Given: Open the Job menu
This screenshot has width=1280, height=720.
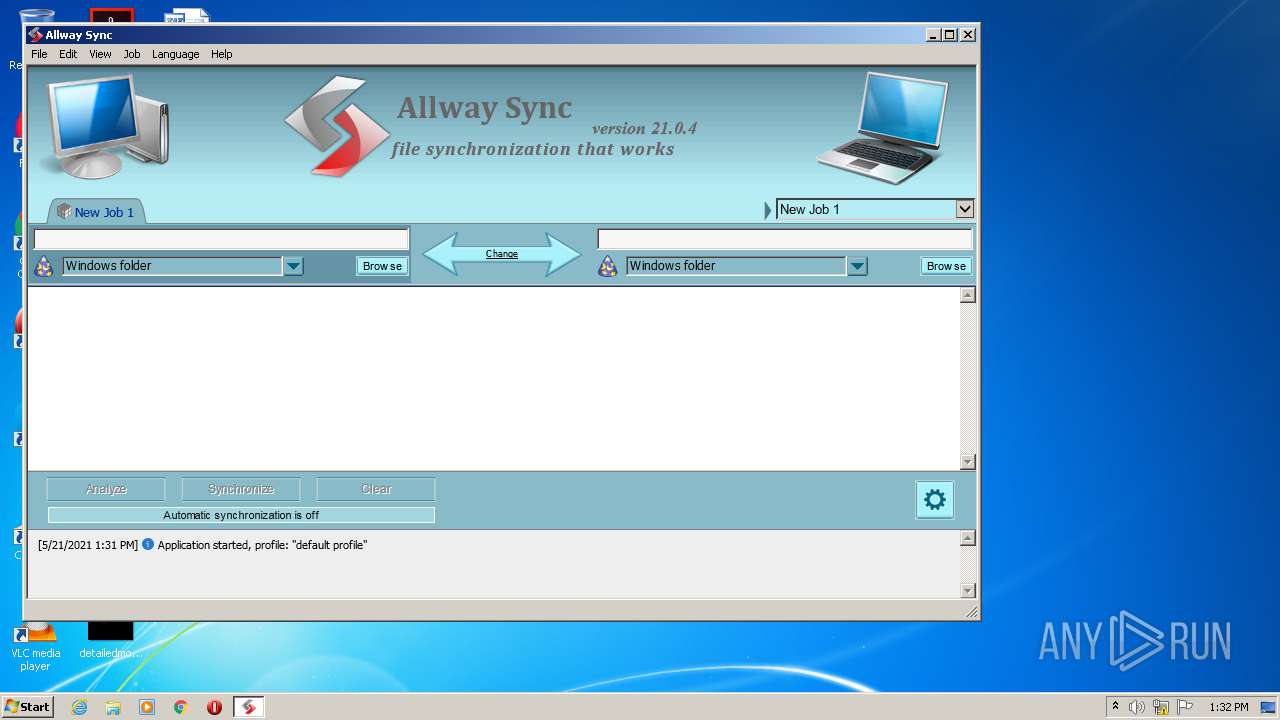Looking at the screenshot, I should click(132, 54).
